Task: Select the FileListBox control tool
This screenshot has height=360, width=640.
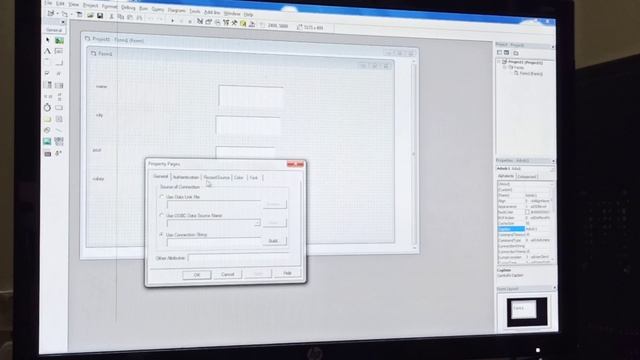Action: [59, 119]
